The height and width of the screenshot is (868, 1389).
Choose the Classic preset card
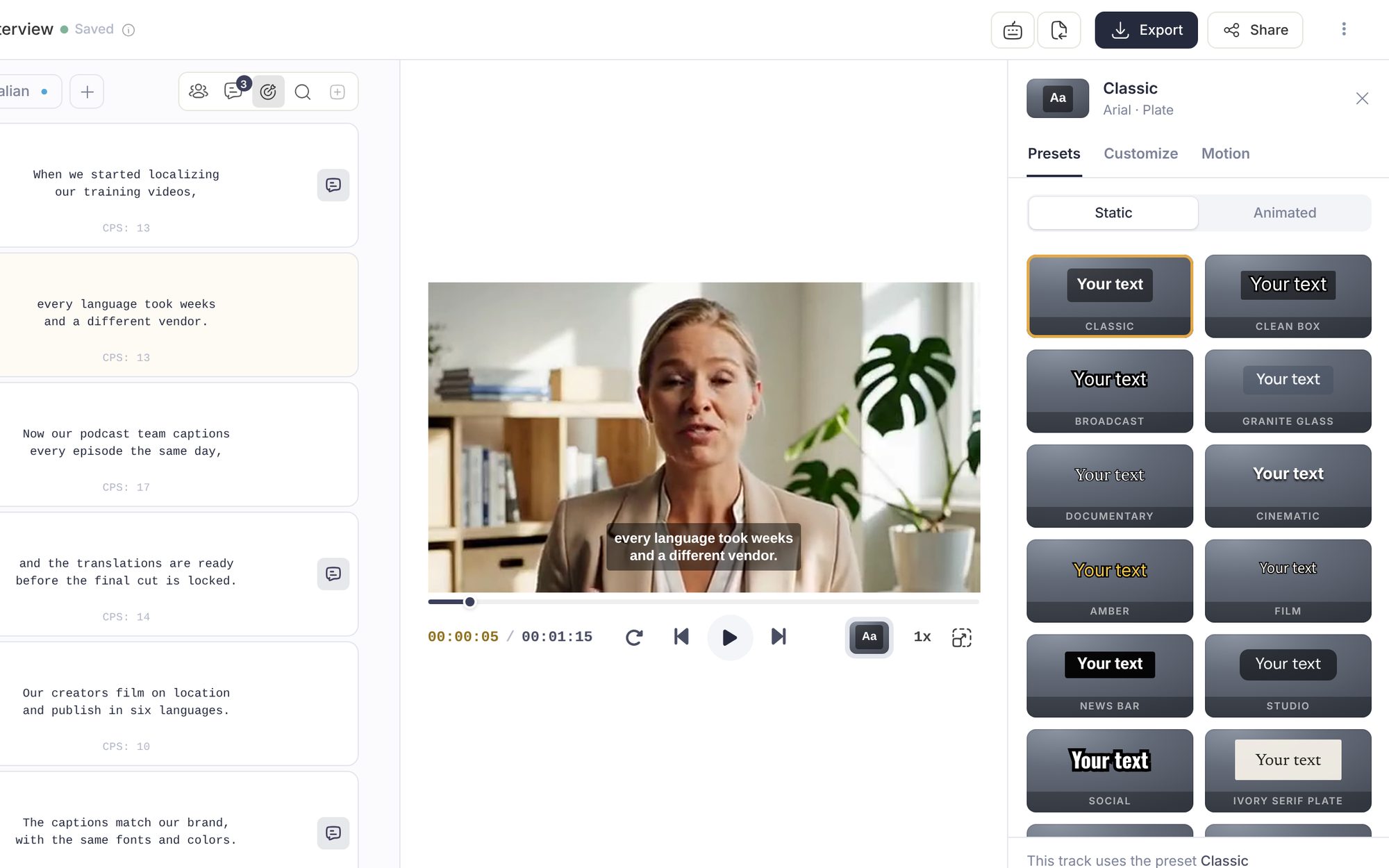pyautogui.click(x=1110, y=297)
